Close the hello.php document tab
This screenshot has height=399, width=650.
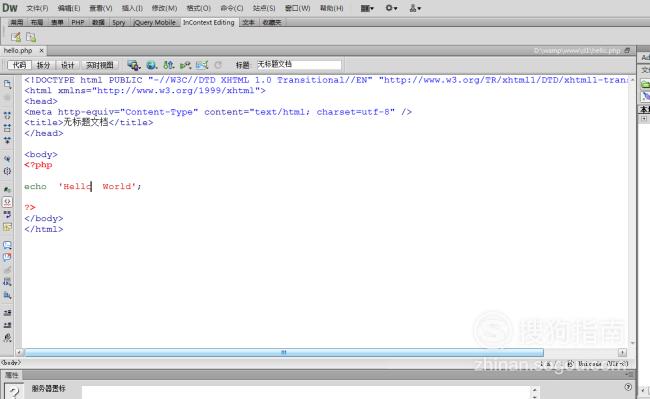tap(41, 51)
